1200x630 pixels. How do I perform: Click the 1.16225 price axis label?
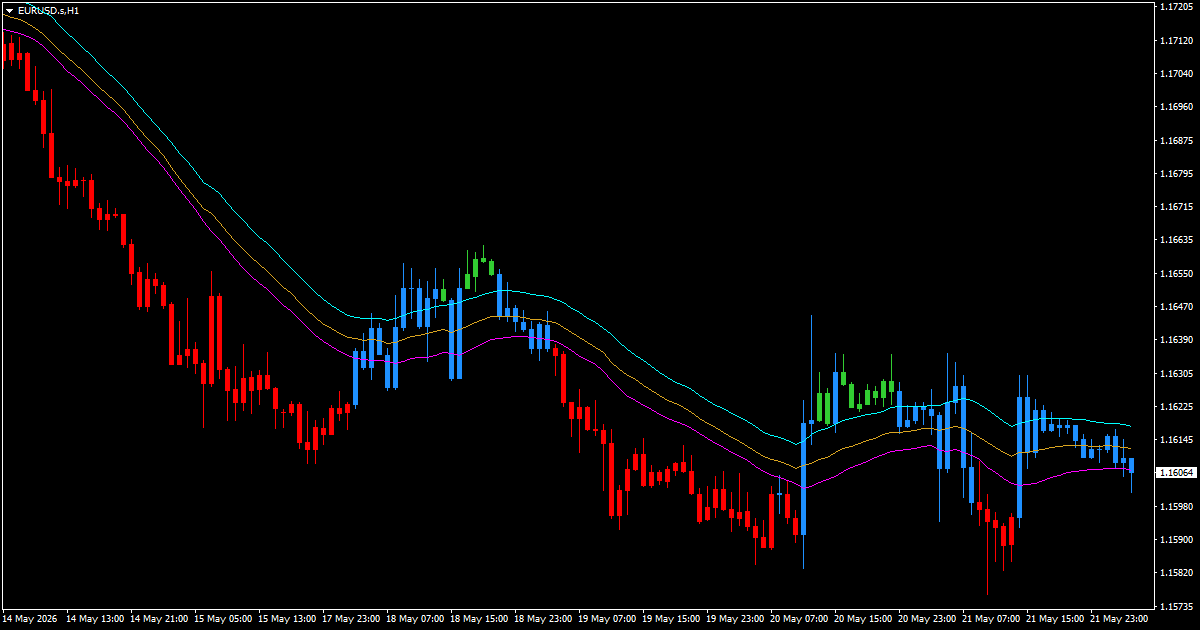pyautogui.click(x=1175, y=407)
